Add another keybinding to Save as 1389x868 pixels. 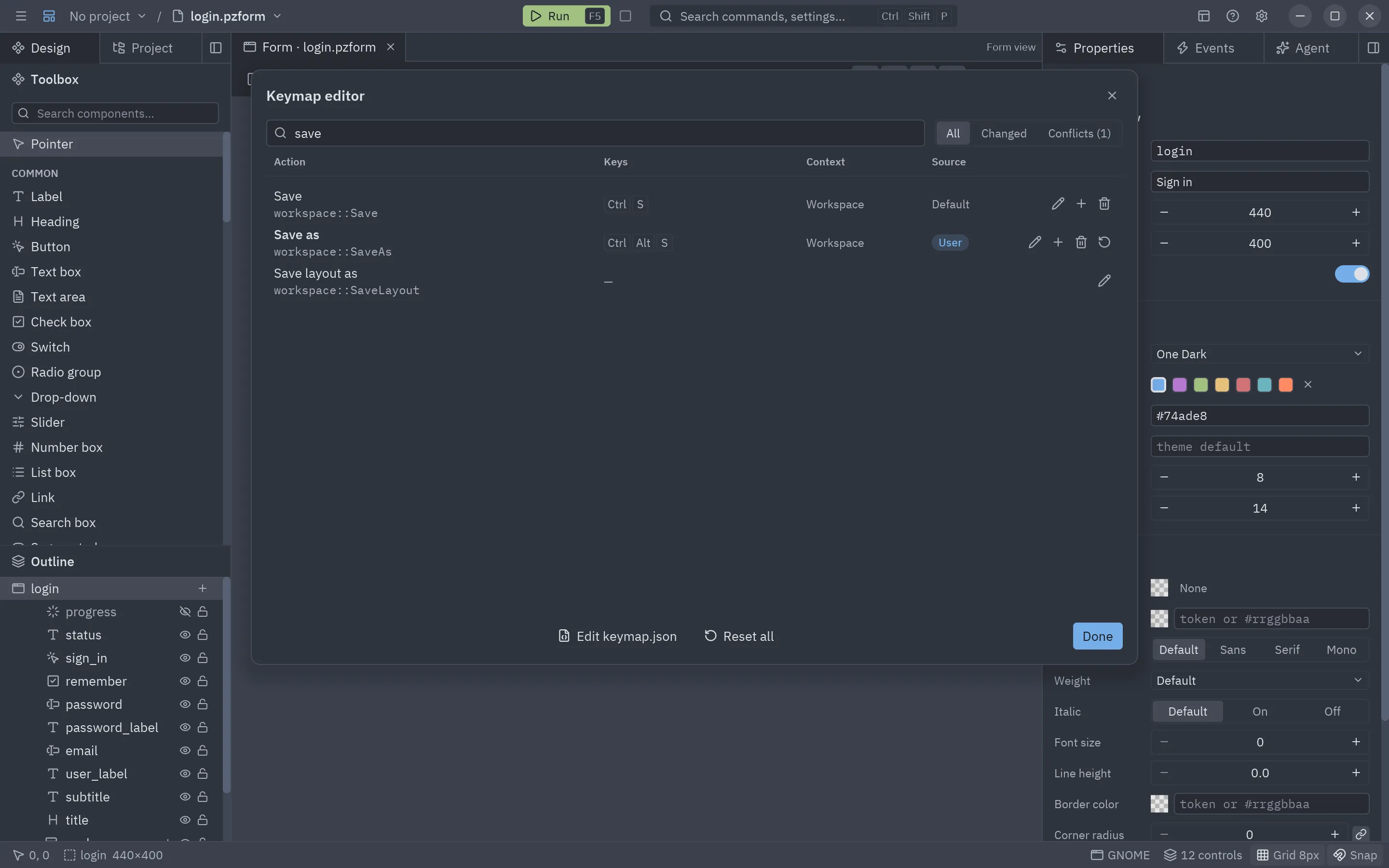click(1058, 242)
